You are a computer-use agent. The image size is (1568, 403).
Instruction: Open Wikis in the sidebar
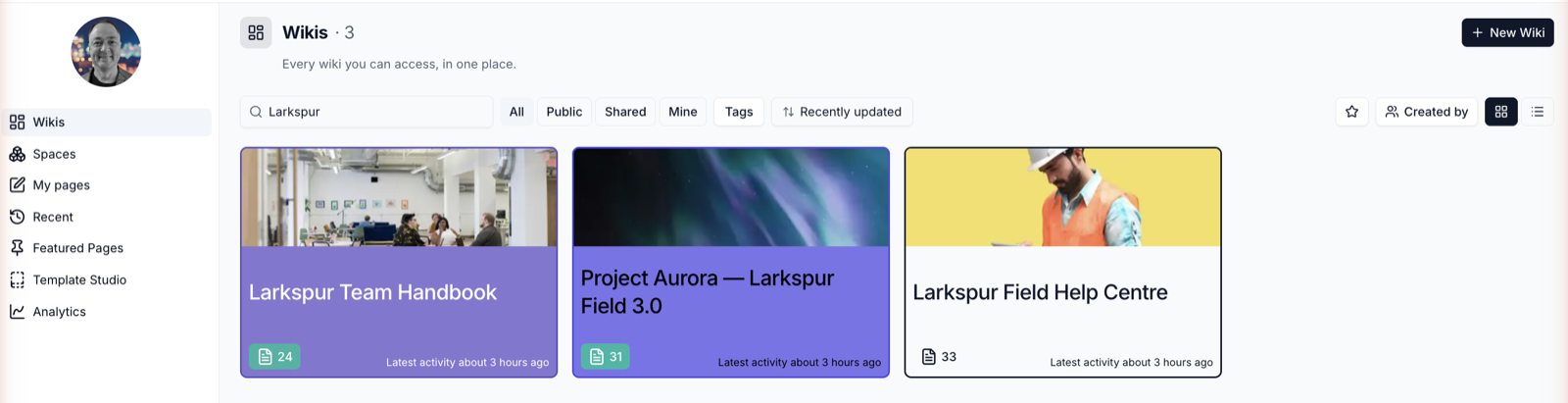coord(106,123)
